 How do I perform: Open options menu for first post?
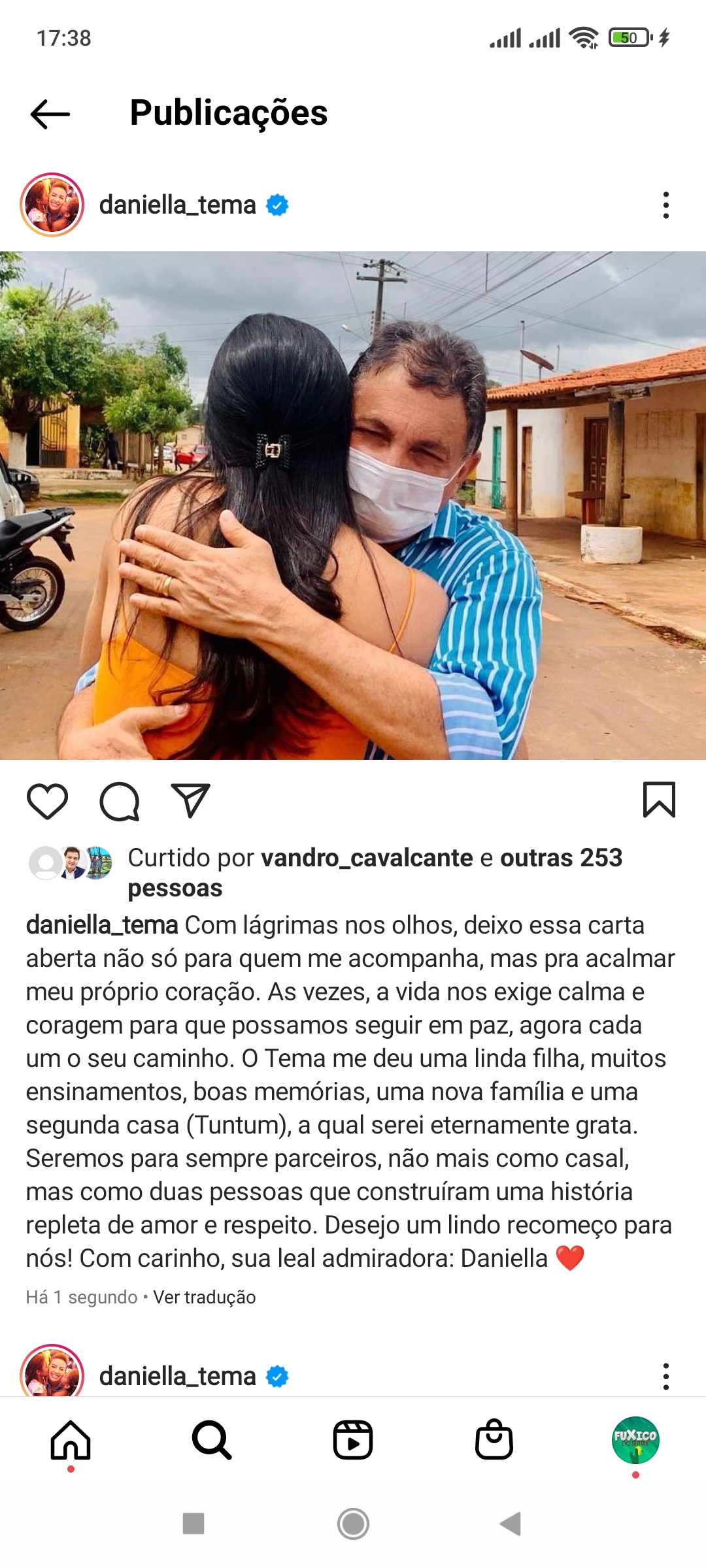click(665, 205)
